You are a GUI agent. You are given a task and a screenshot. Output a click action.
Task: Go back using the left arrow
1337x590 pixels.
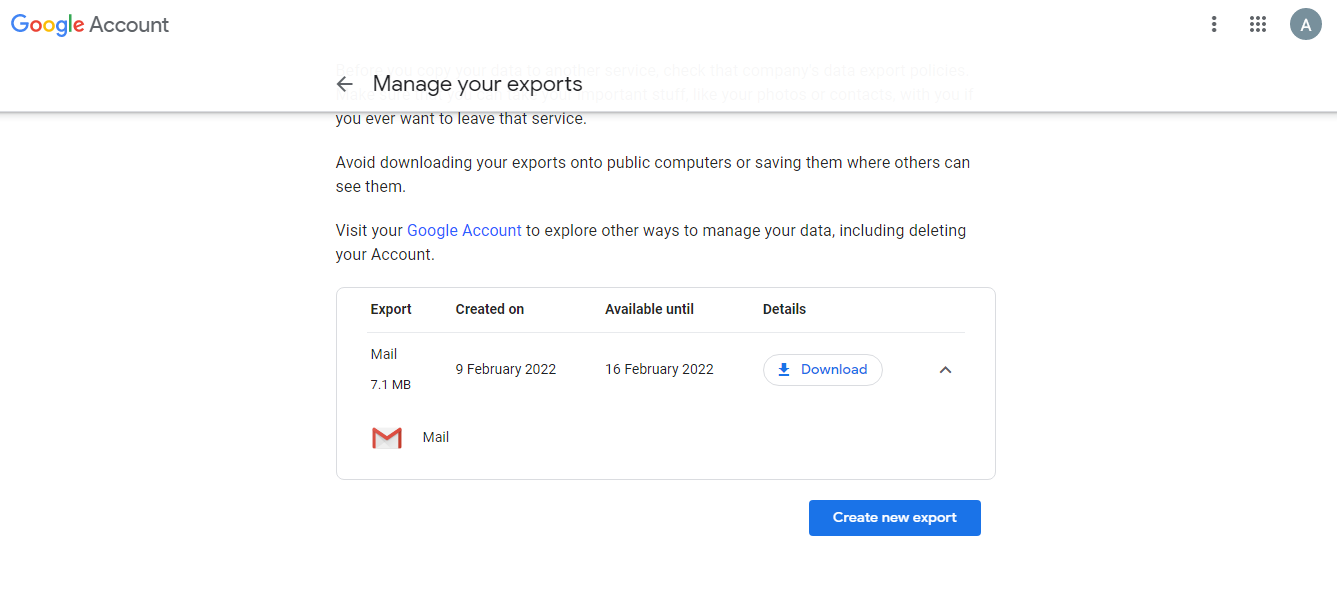tap(345, 84)
